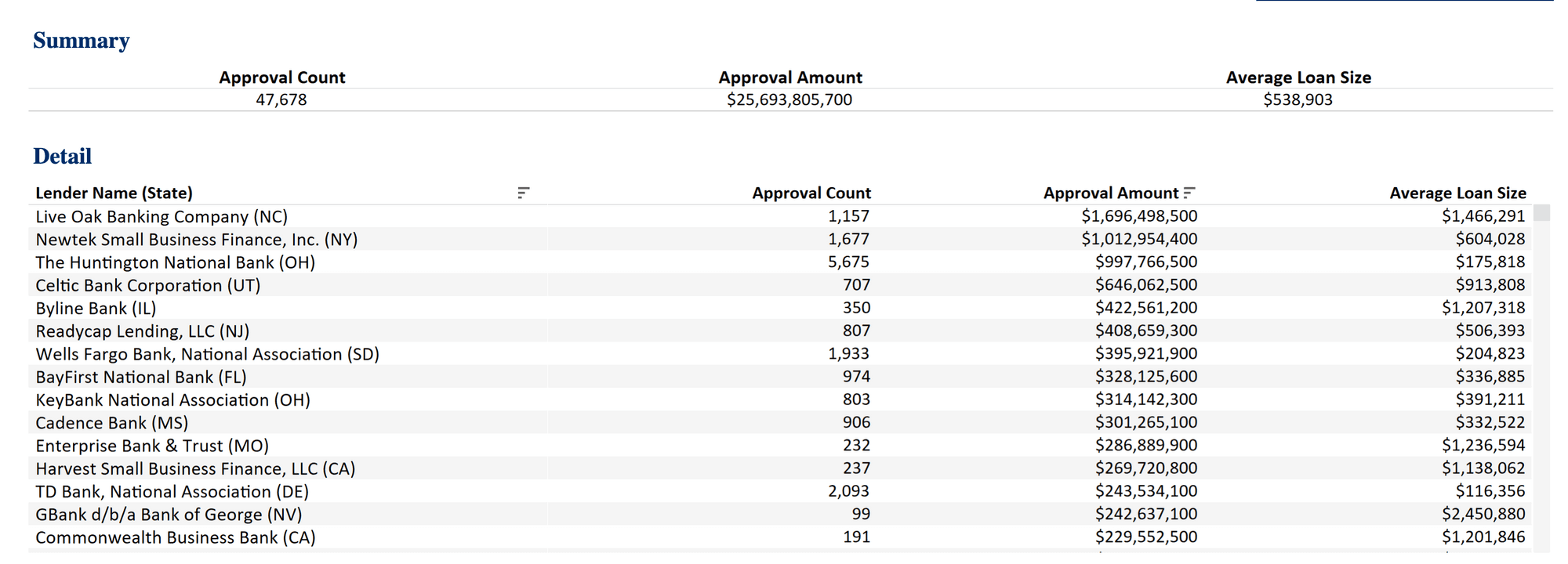The image size is (1568, 564).
Task: Click the vertical scrollbar thumb in Detail table
Action: [1541, 213]
